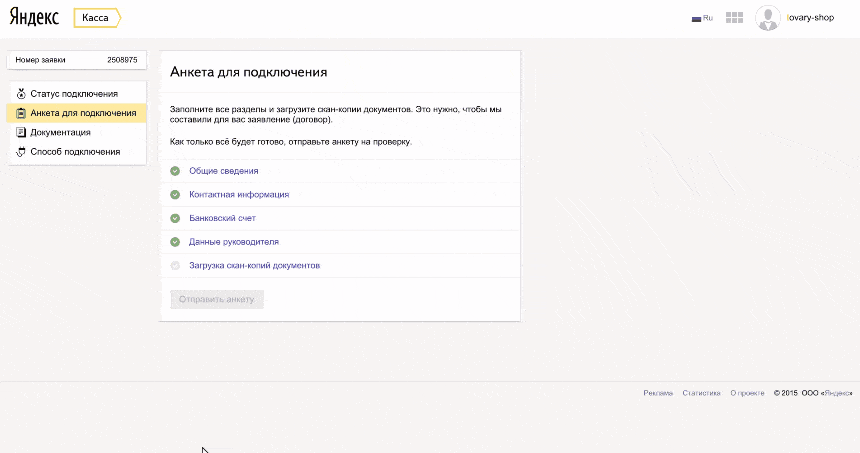Image resolution: width=860 pixels, height=453 pixels.
Task: Click the Касса service label
Action: pyautogui.click(x=96, y=18)
